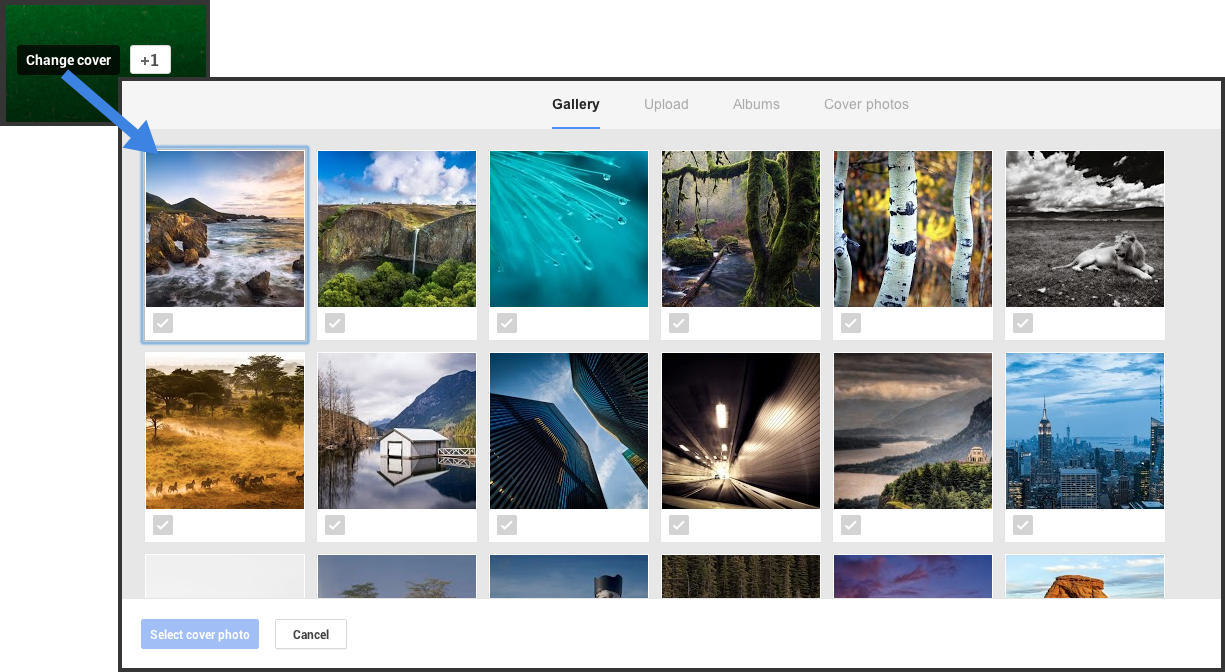
Task: Tick checkbox under river gorge photo
Action: 851,525
